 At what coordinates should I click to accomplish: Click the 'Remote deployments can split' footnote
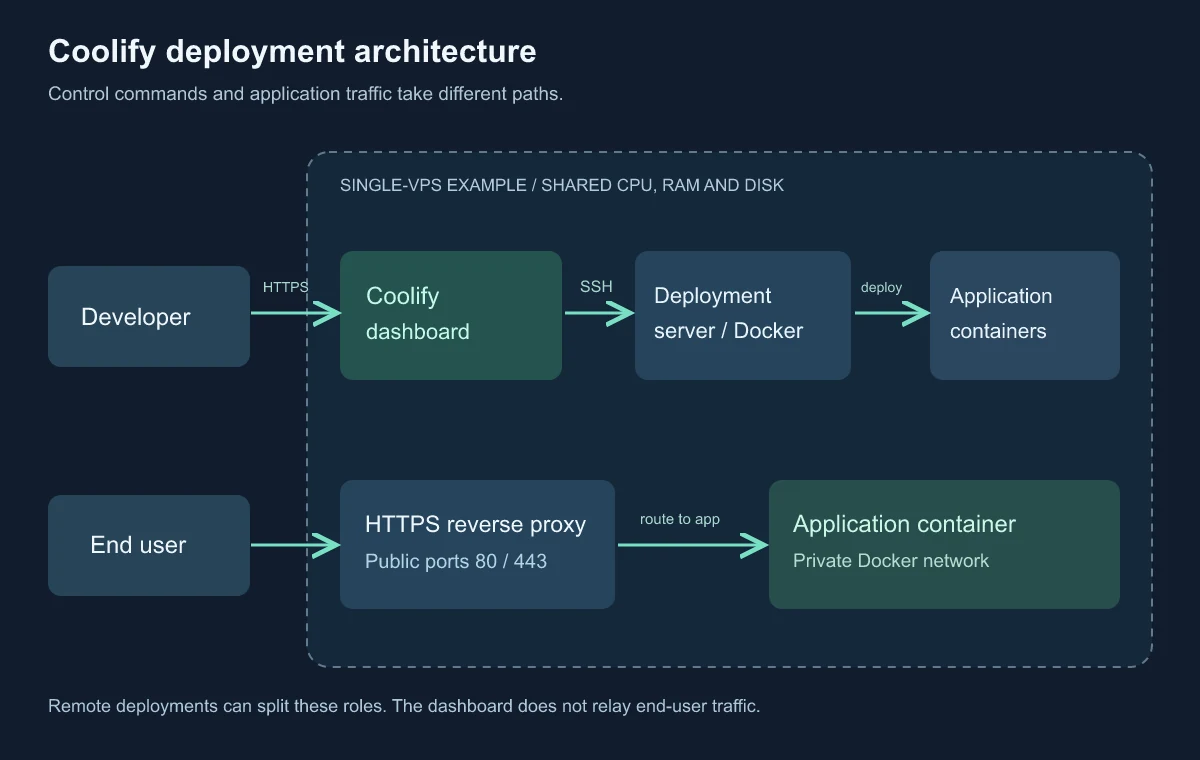tap(404, 706)
